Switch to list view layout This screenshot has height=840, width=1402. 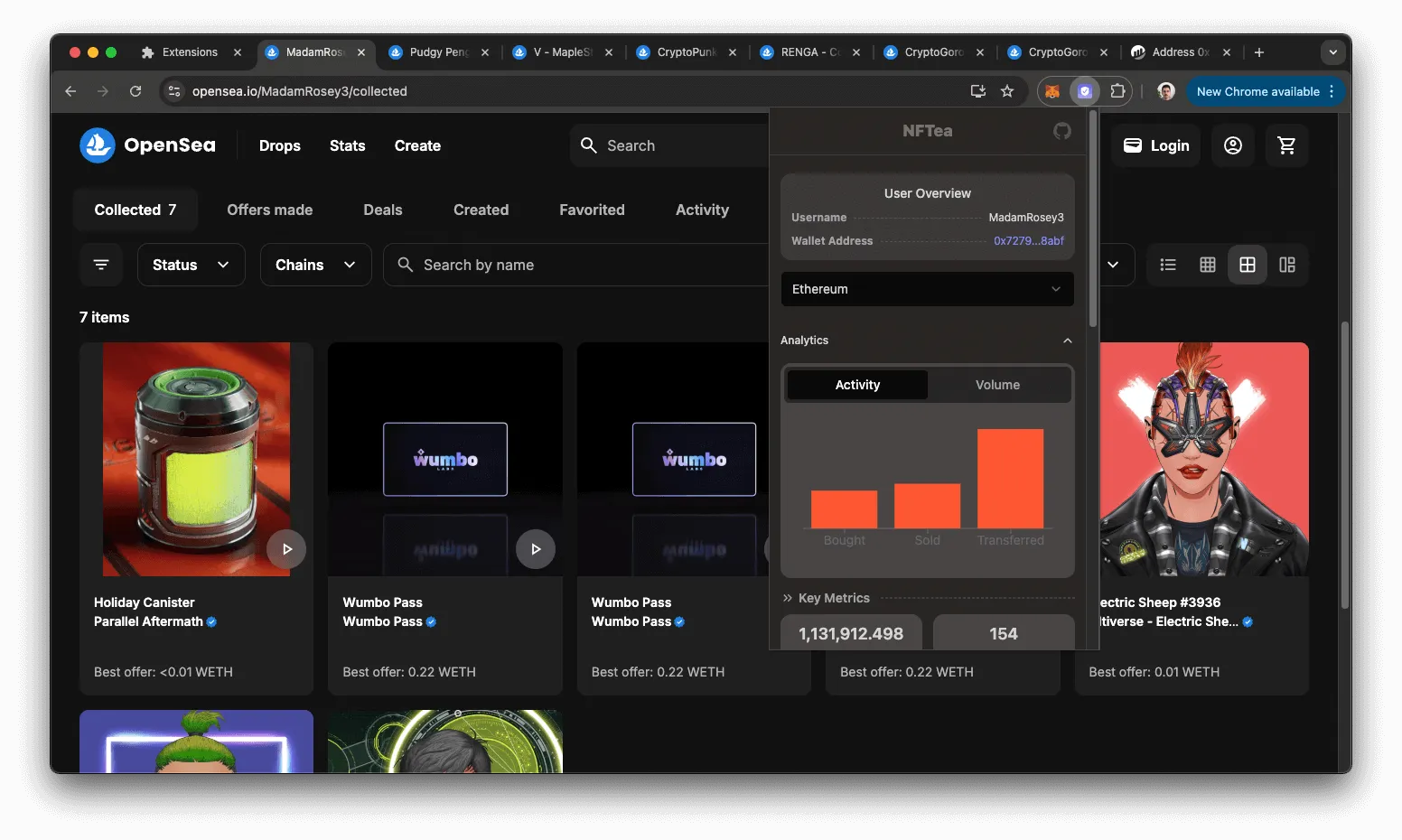1168,265
